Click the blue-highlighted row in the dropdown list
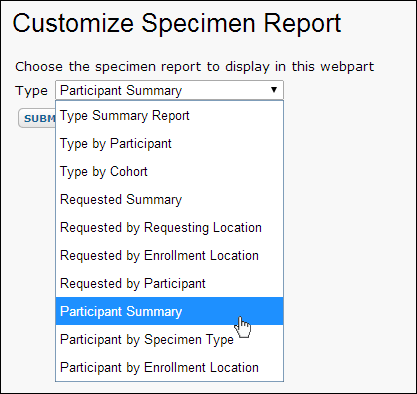The width and height of the screenshot is (417, 394). 169,311
